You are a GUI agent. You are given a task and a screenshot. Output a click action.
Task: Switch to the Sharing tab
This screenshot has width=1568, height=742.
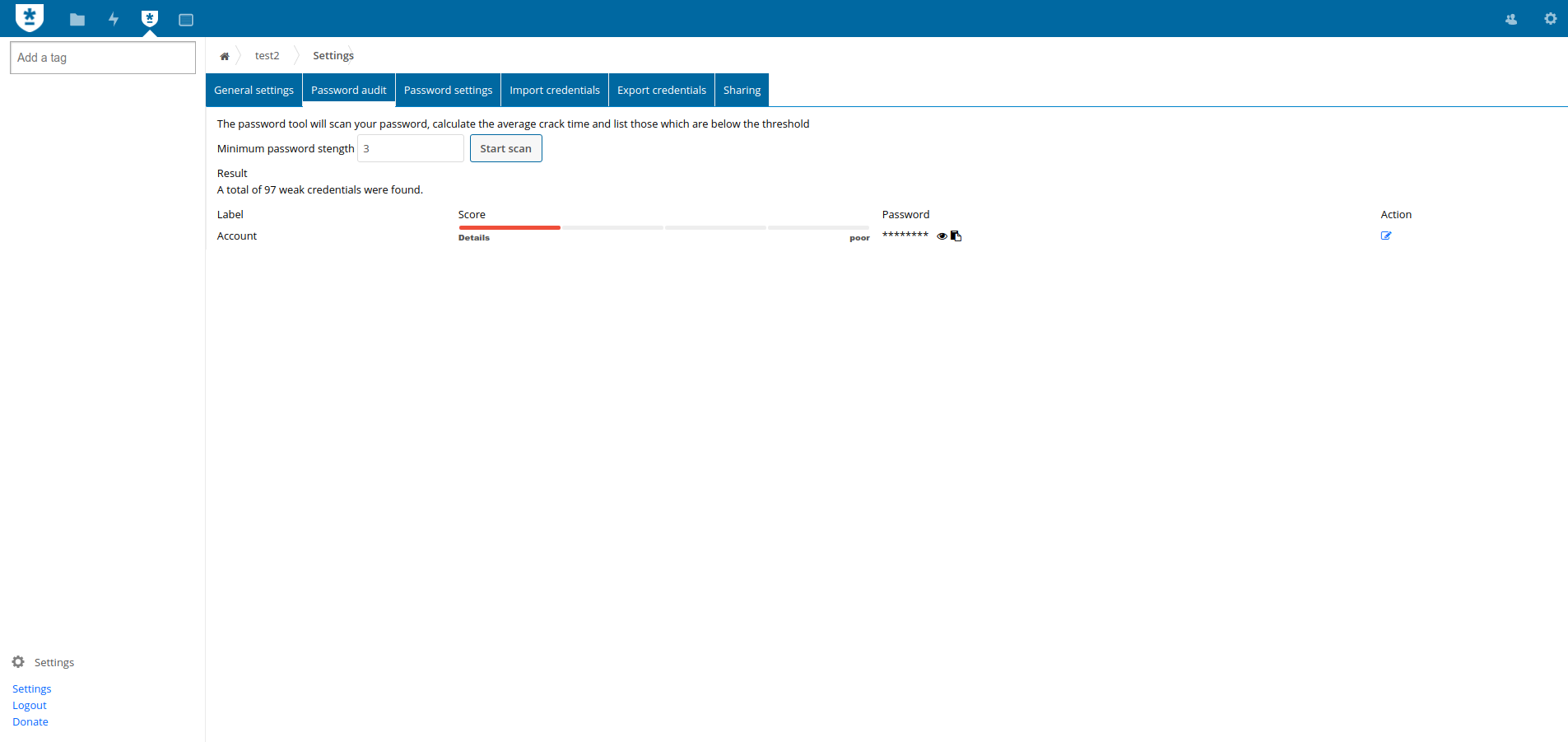742,90
